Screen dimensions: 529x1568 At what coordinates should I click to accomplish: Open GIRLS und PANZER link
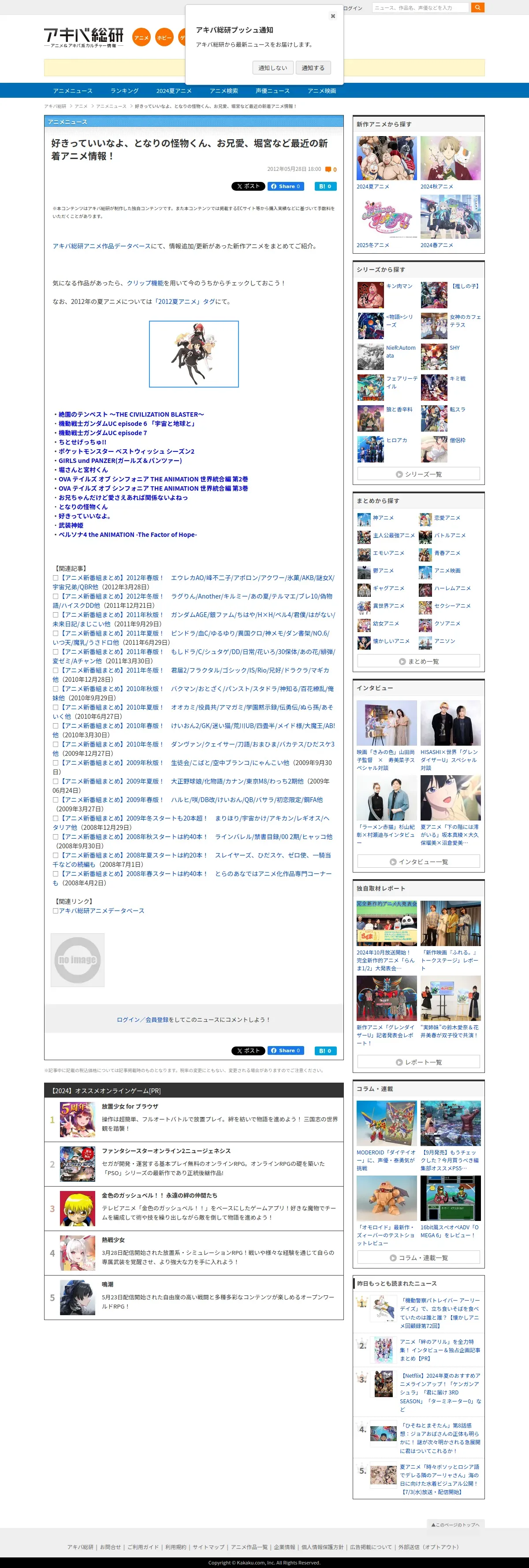click(x=120, y=461)
